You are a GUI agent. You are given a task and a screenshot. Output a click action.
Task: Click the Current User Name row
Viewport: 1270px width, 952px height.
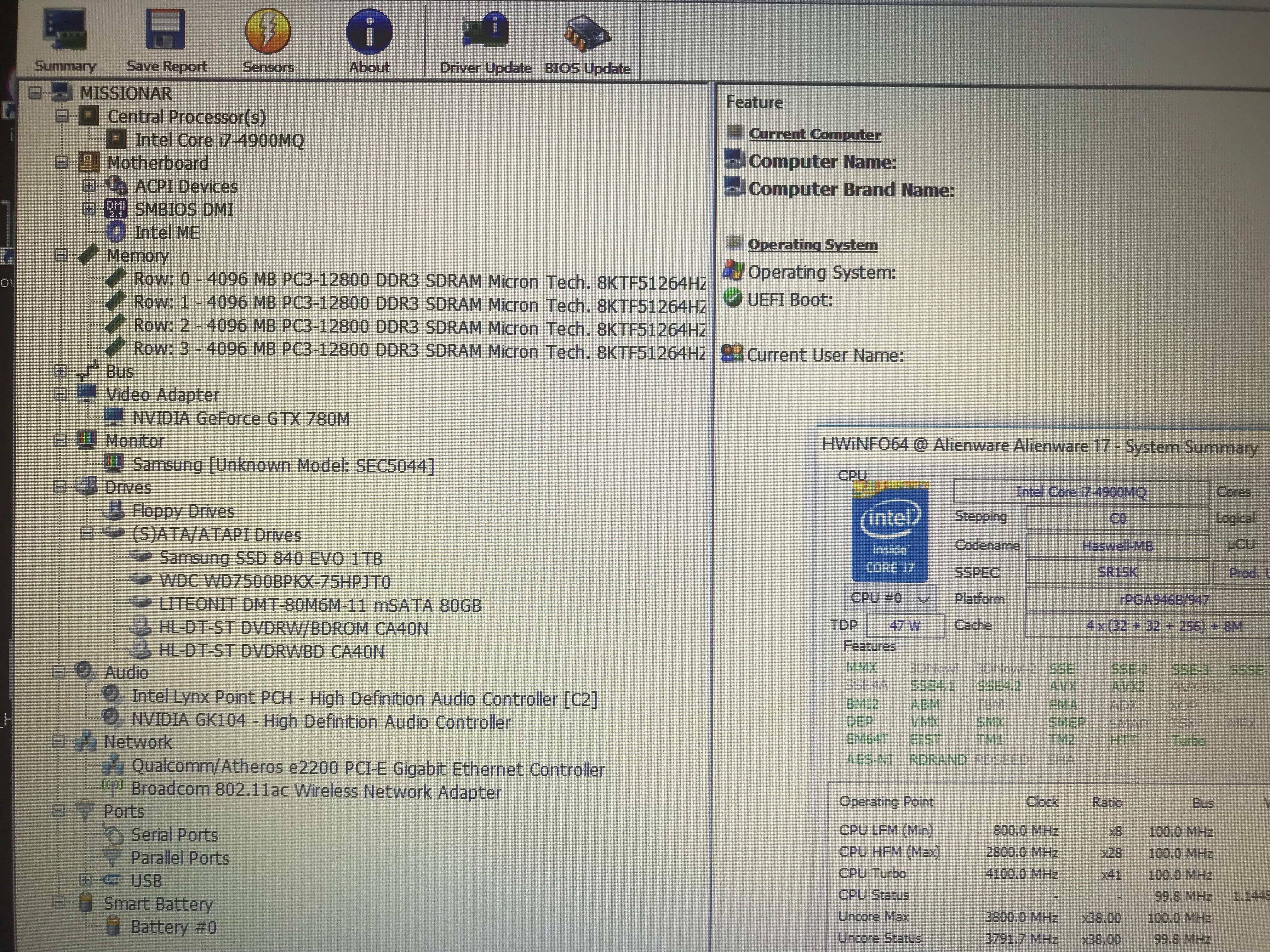click(x=825, y=355)
